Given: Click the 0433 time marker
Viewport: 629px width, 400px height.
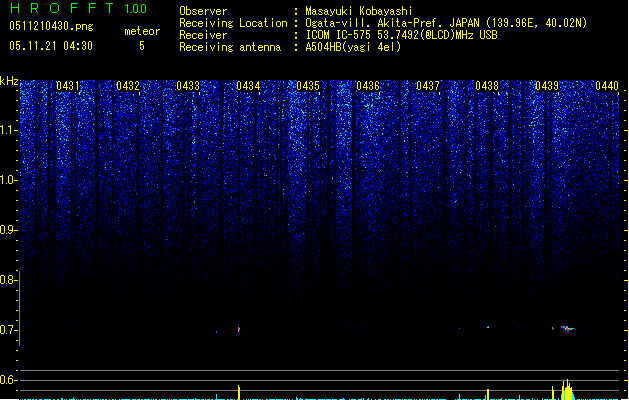Looking at the screenshot, I should (x=188, y=86).
